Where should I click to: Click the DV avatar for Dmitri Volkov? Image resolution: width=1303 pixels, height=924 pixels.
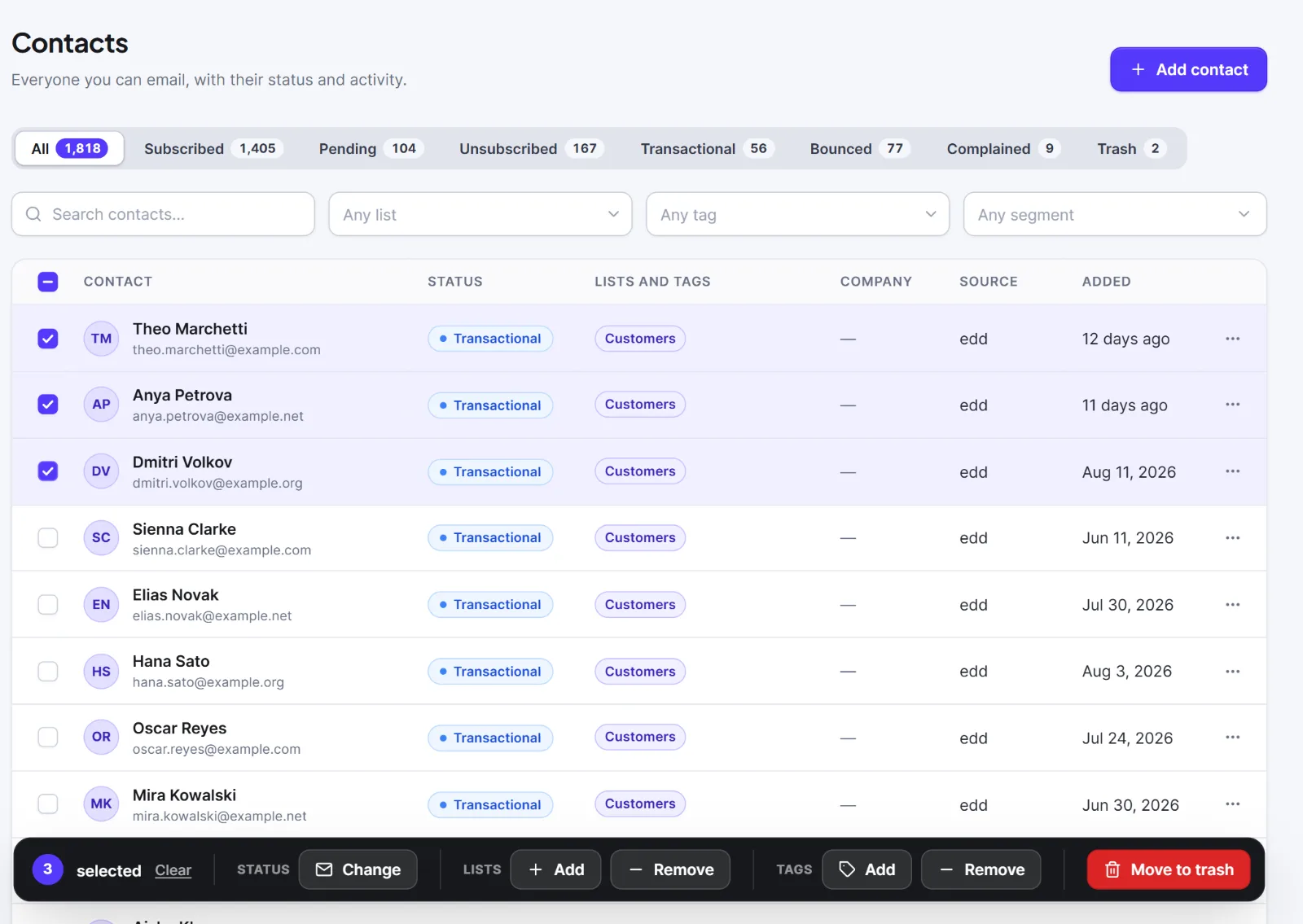click(x=101, y=471)
